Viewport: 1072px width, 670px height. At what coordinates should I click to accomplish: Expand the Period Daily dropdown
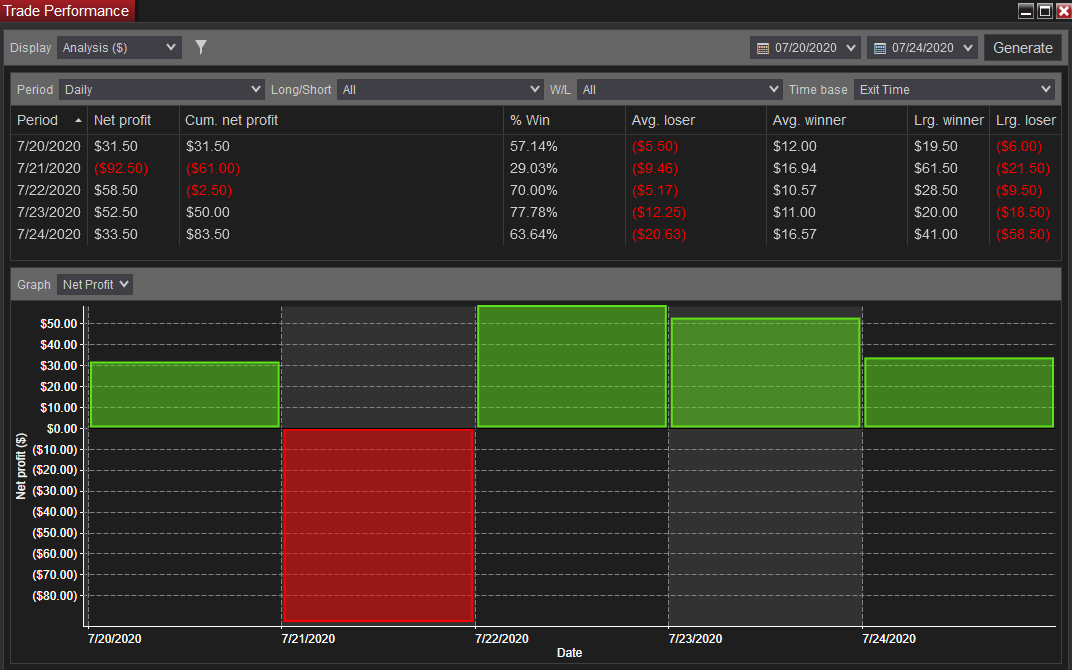[x=161, y=90]
